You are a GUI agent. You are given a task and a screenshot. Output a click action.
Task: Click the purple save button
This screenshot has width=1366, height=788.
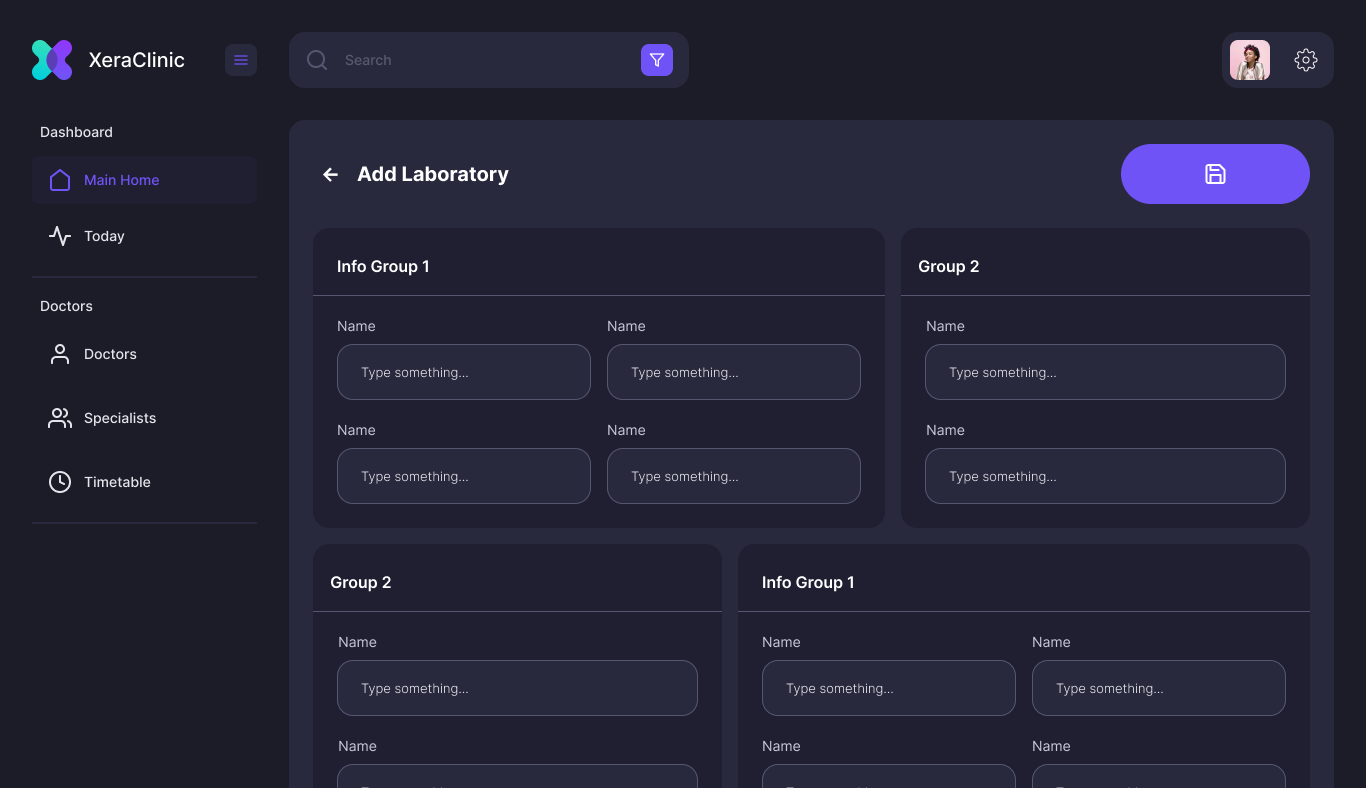1214,174
